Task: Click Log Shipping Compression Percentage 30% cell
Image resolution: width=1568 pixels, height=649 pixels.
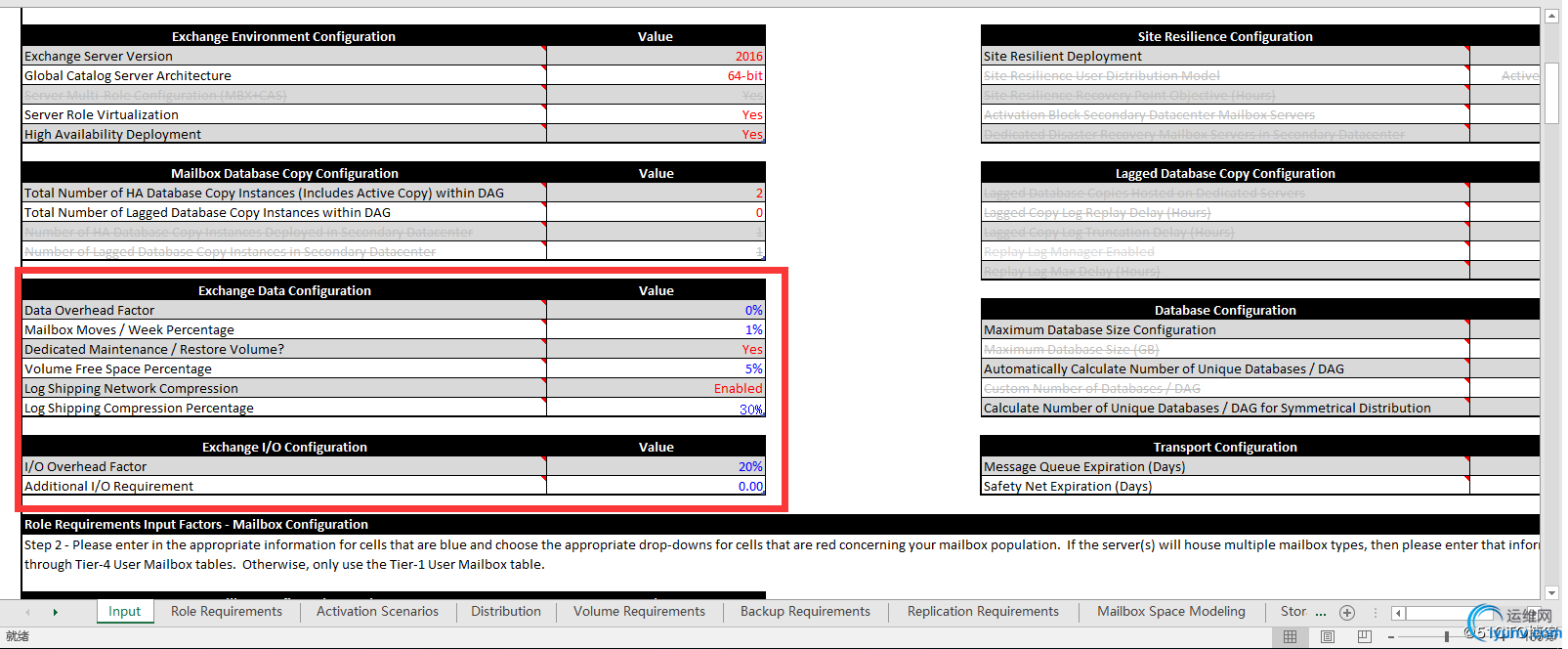Action: click(x=656, y=408)
